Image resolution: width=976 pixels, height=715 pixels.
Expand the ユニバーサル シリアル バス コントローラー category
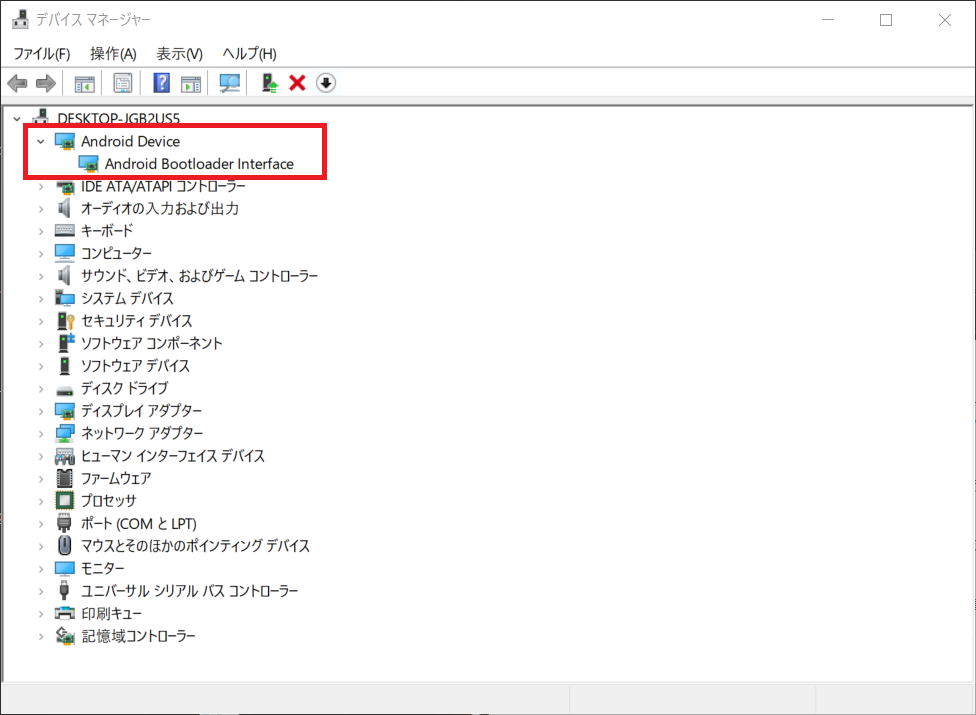pyautogui.click(x=40, y=591)
